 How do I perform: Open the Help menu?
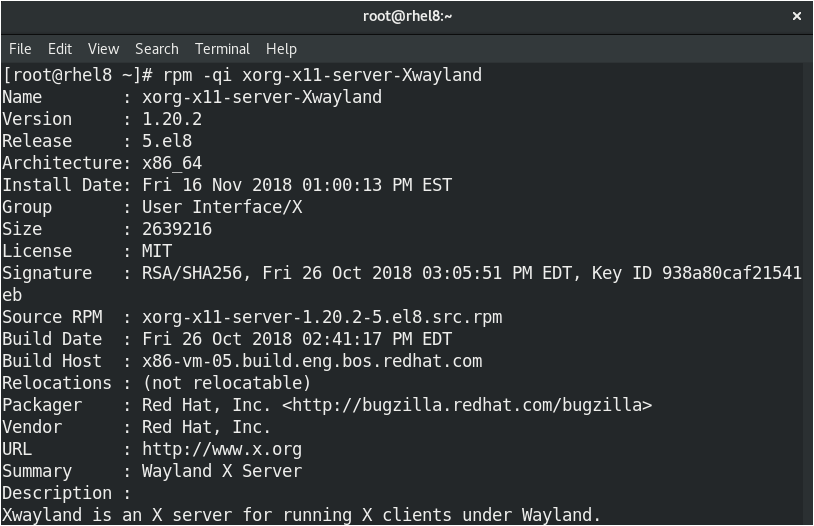(x=281, y=49)
